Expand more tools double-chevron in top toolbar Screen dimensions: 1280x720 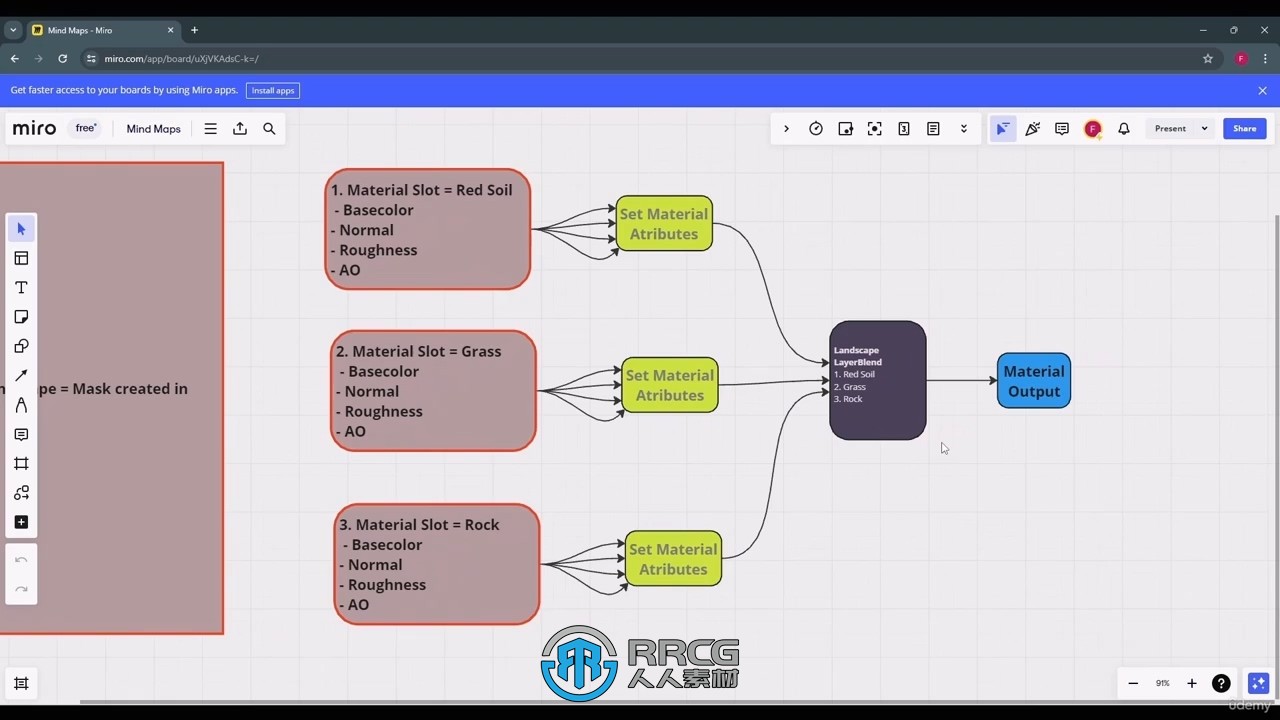click(964, 129)
